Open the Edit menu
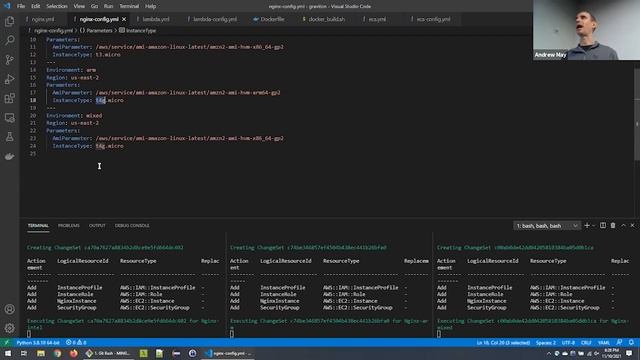This screenshot has height=360, width=640. 36,6
